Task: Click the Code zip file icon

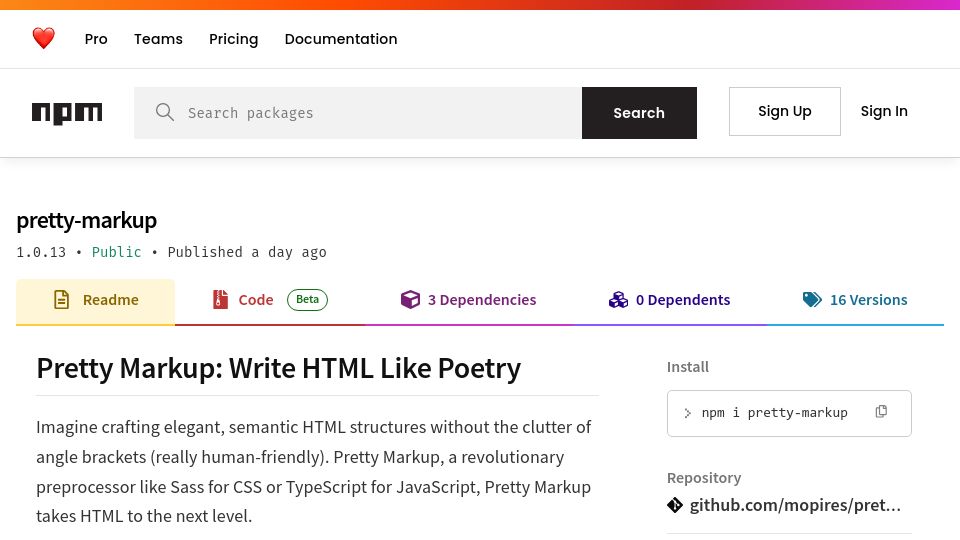Action: click(220, 299)
